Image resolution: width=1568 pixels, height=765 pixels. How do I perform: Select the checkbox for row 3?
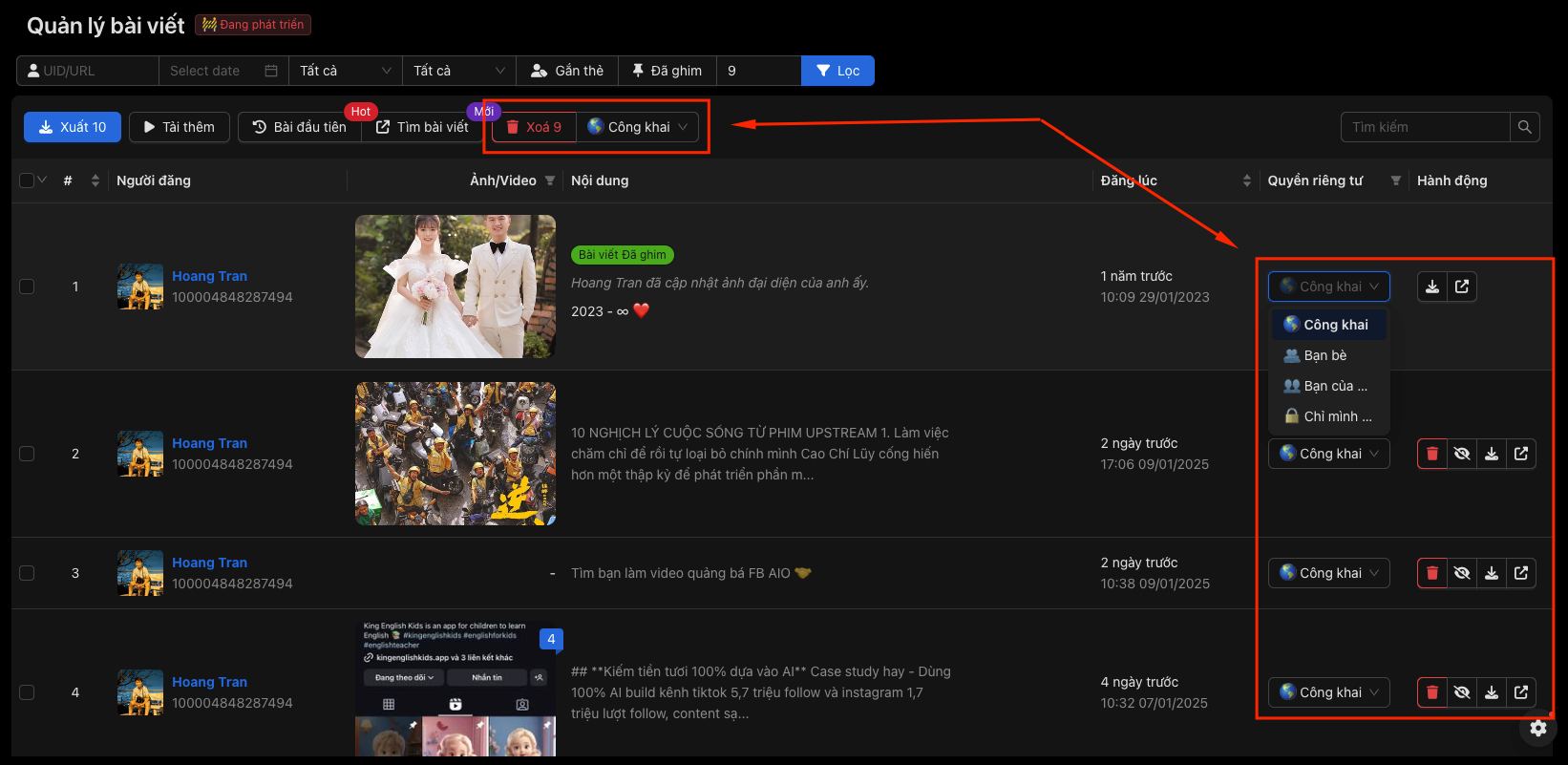click(x=27, y=573)
